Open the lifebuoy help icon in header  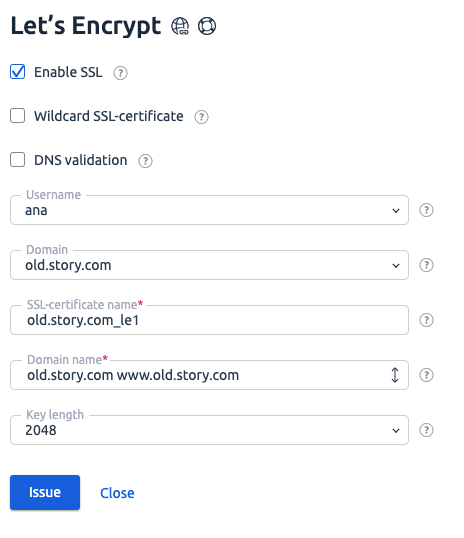pyautogui.click(x=207, y=26)
